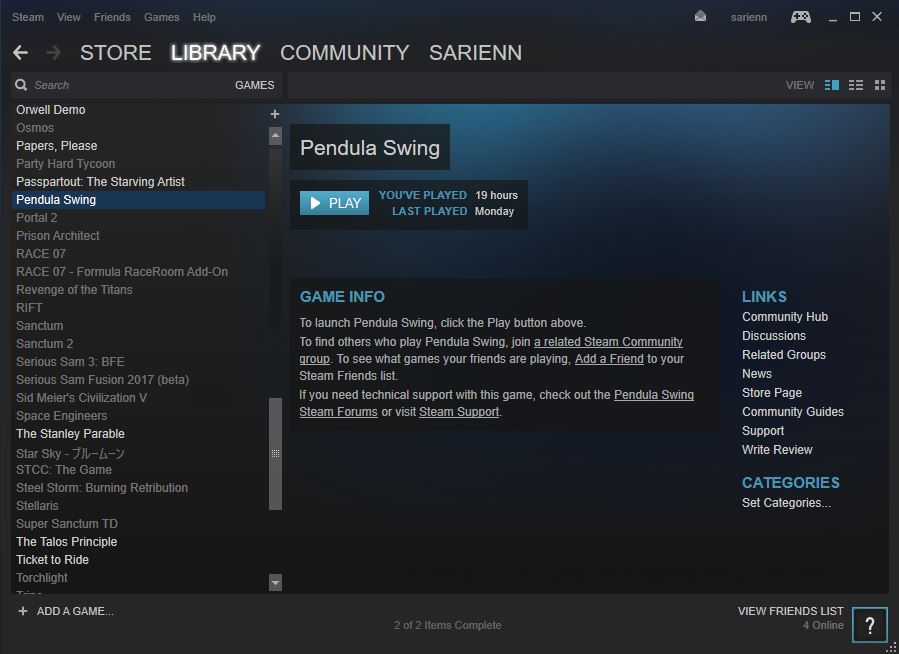Screen dimensions: 899x654
Task: Select Stellaris in the games list
Action: point(138,506)
